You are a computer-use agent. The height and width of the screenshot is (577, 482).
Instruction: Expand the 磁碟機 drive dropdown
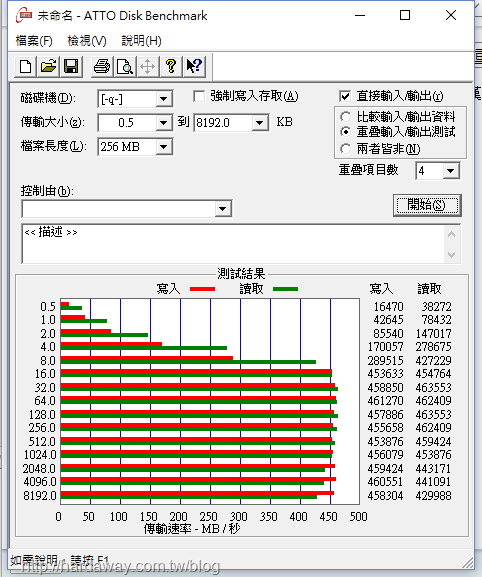163,99
